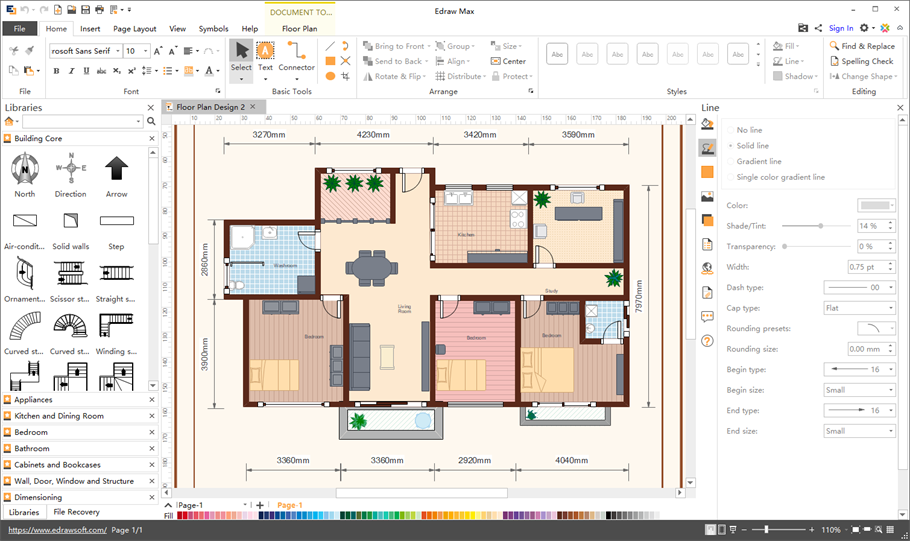Choose the Gradient line option
Viewport: 910px width, 541px height.
[x=759, y=161]
